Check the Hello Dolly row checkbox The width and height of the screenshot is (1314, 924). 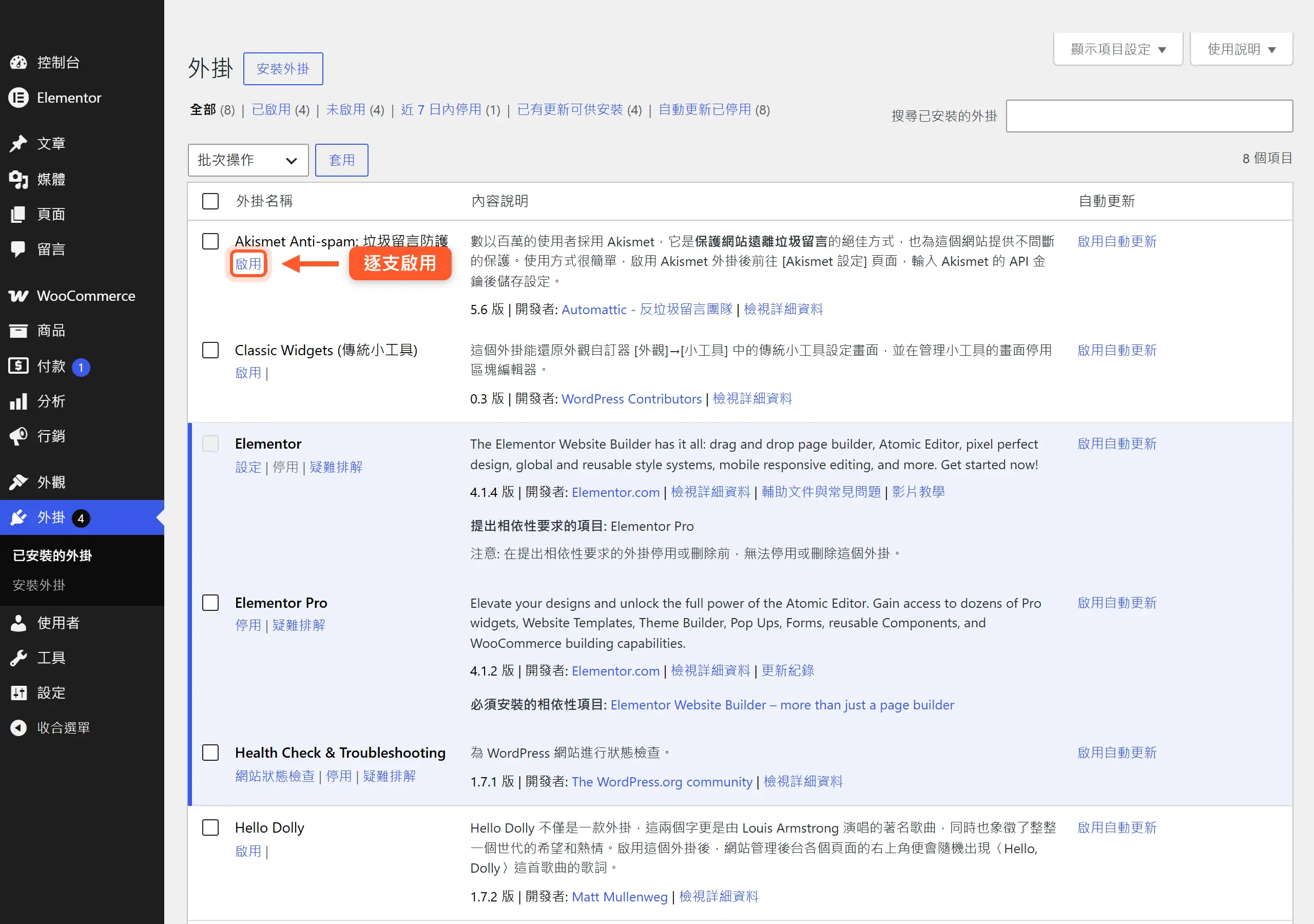210,827
